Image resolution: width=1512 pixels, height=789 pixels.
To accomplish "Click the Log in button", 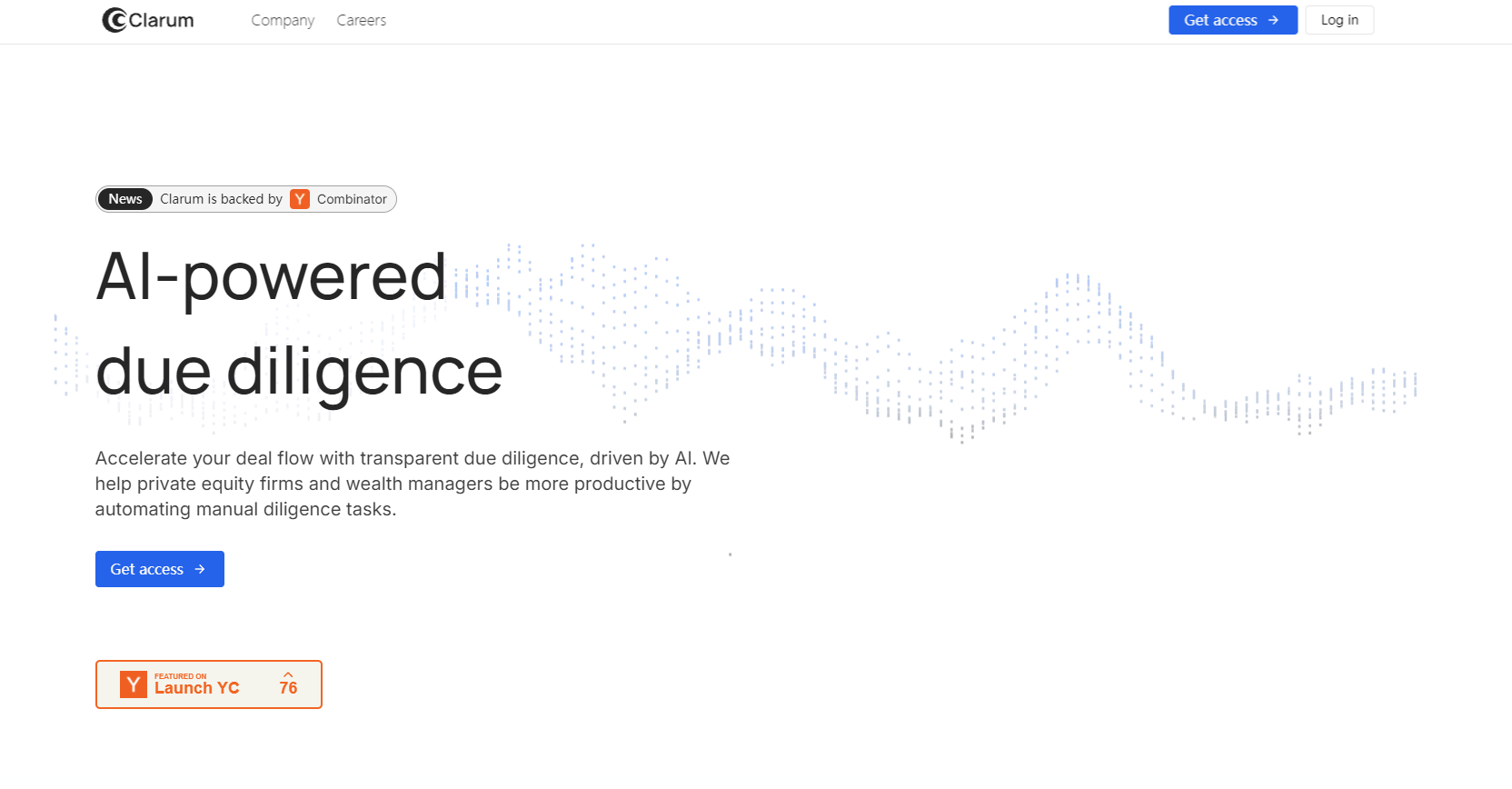I will coord(1339,20).
